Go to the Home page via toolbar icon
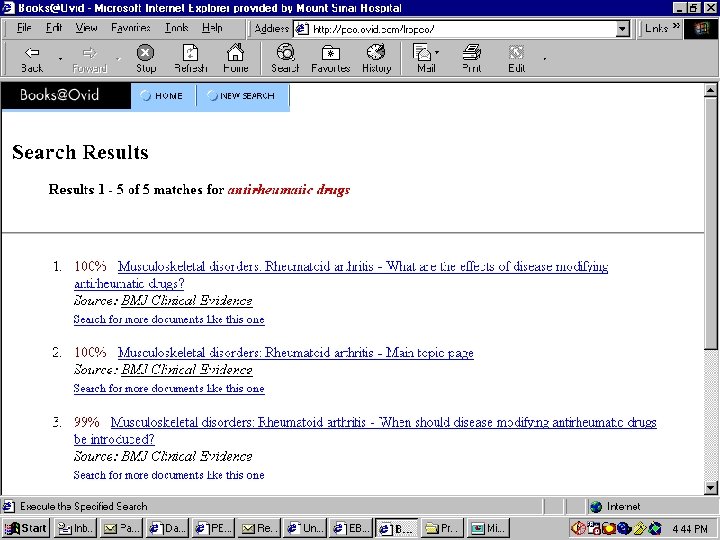720x540 pixels. pos(236,59)
